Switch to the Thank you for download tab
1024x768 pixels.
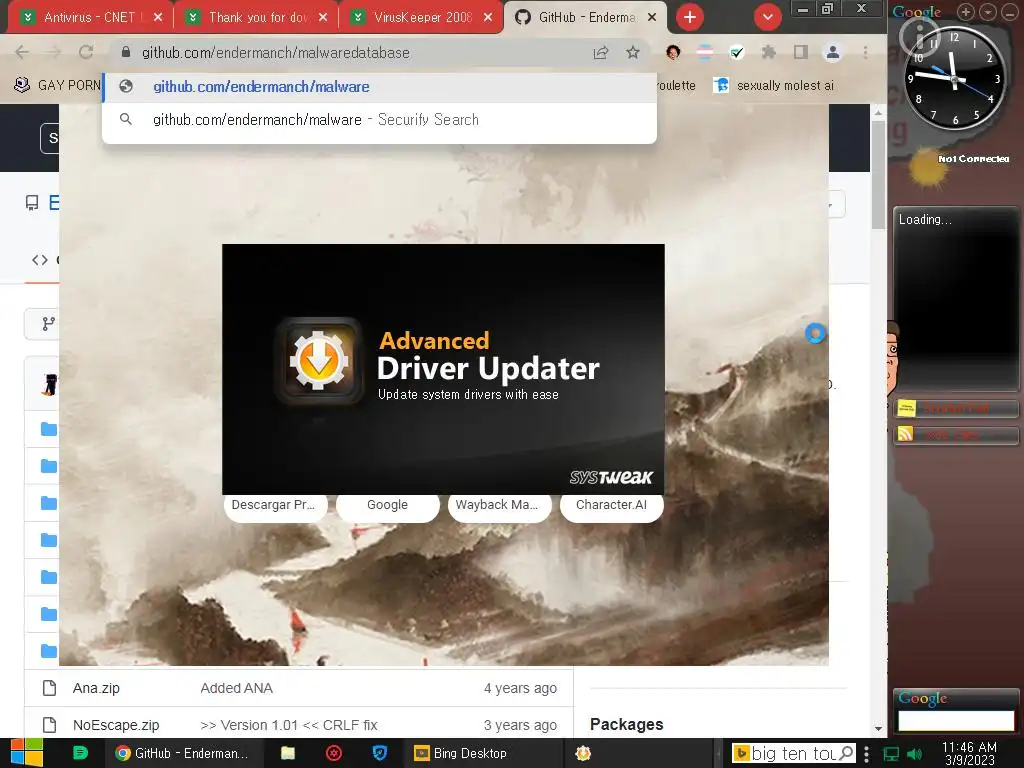coord(258,18)
